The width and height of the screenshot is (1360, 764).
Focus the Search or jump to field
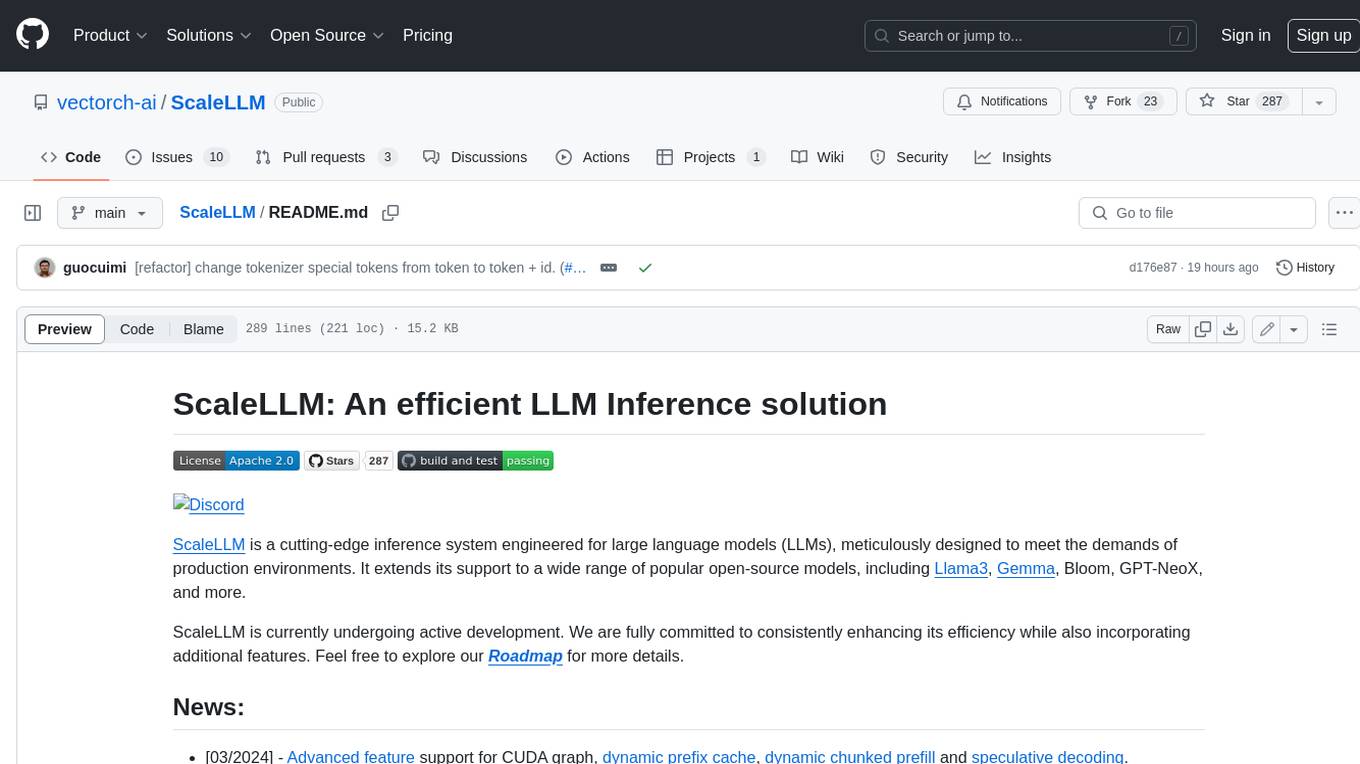click(x=1030, y=35)
